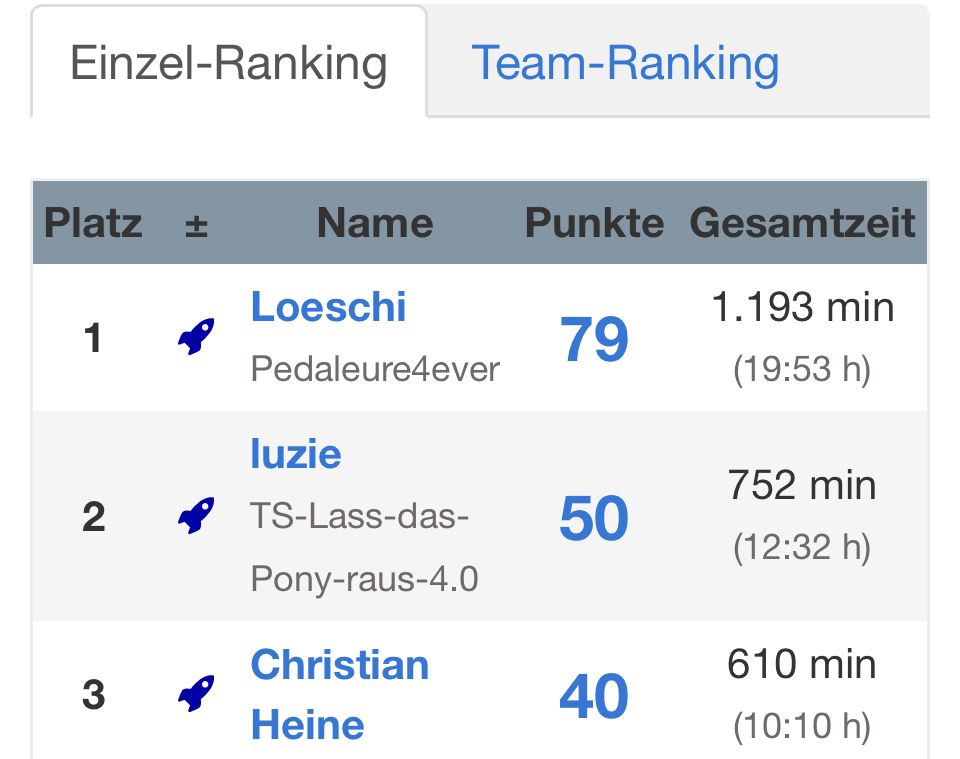Click the Platz column header

pos(94,223)
